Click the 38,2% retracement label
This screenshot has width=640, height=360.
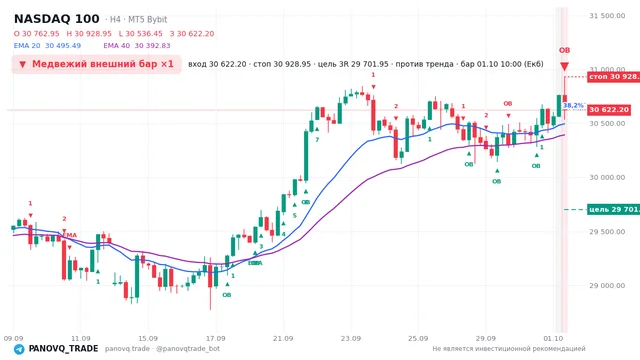pos(573,106)
